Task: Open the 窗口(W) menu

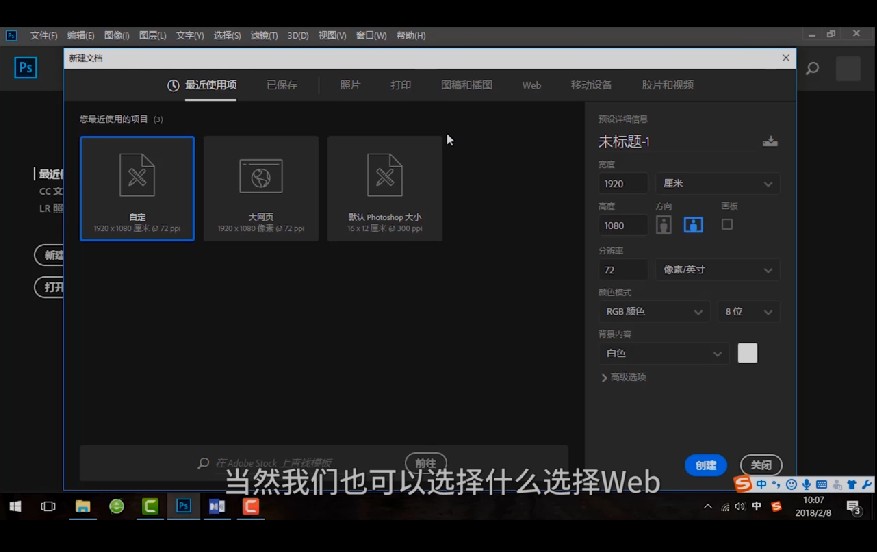Action: (x=371, y=35)
